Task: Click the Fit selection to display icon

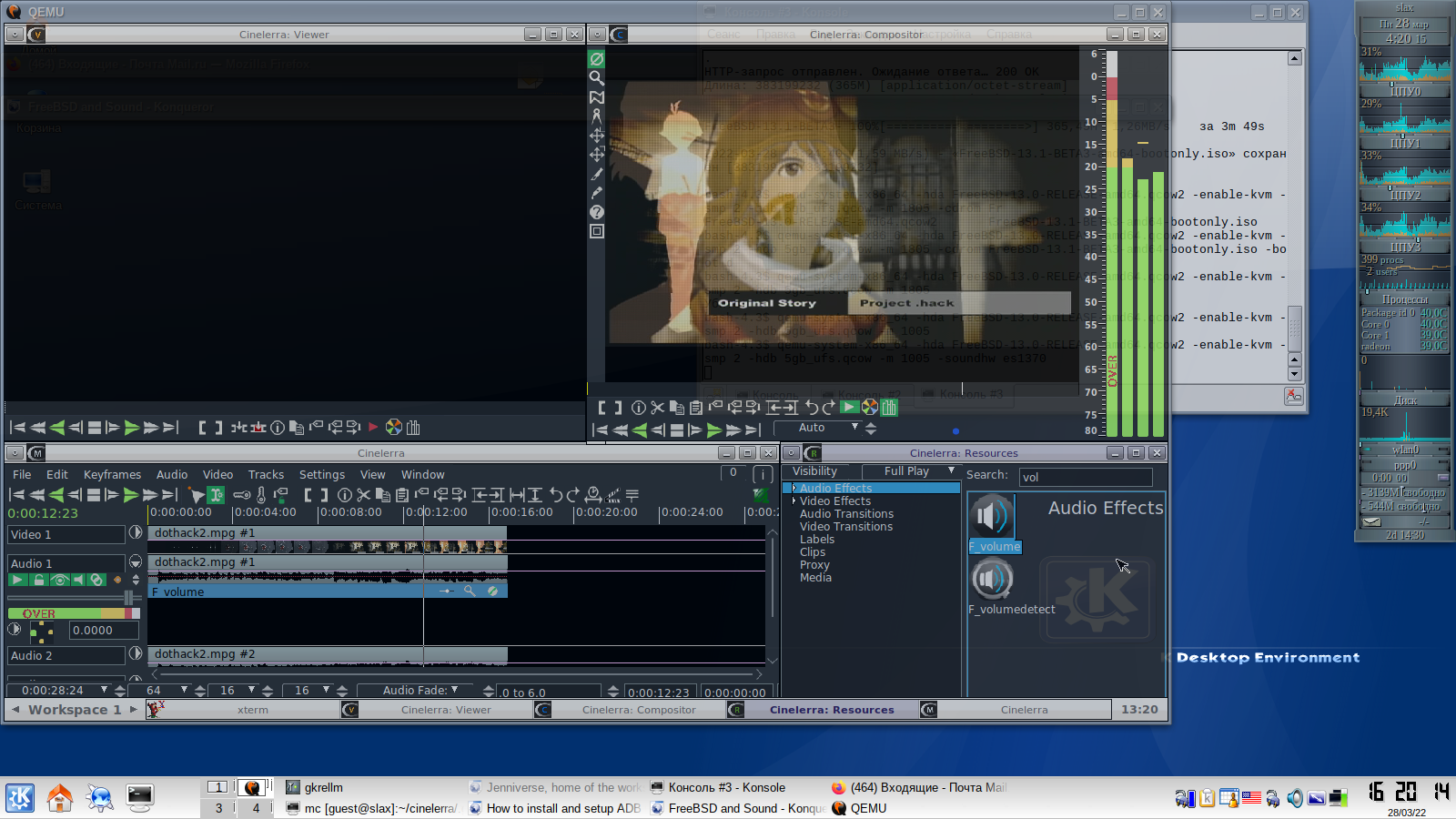Action: 517,495
